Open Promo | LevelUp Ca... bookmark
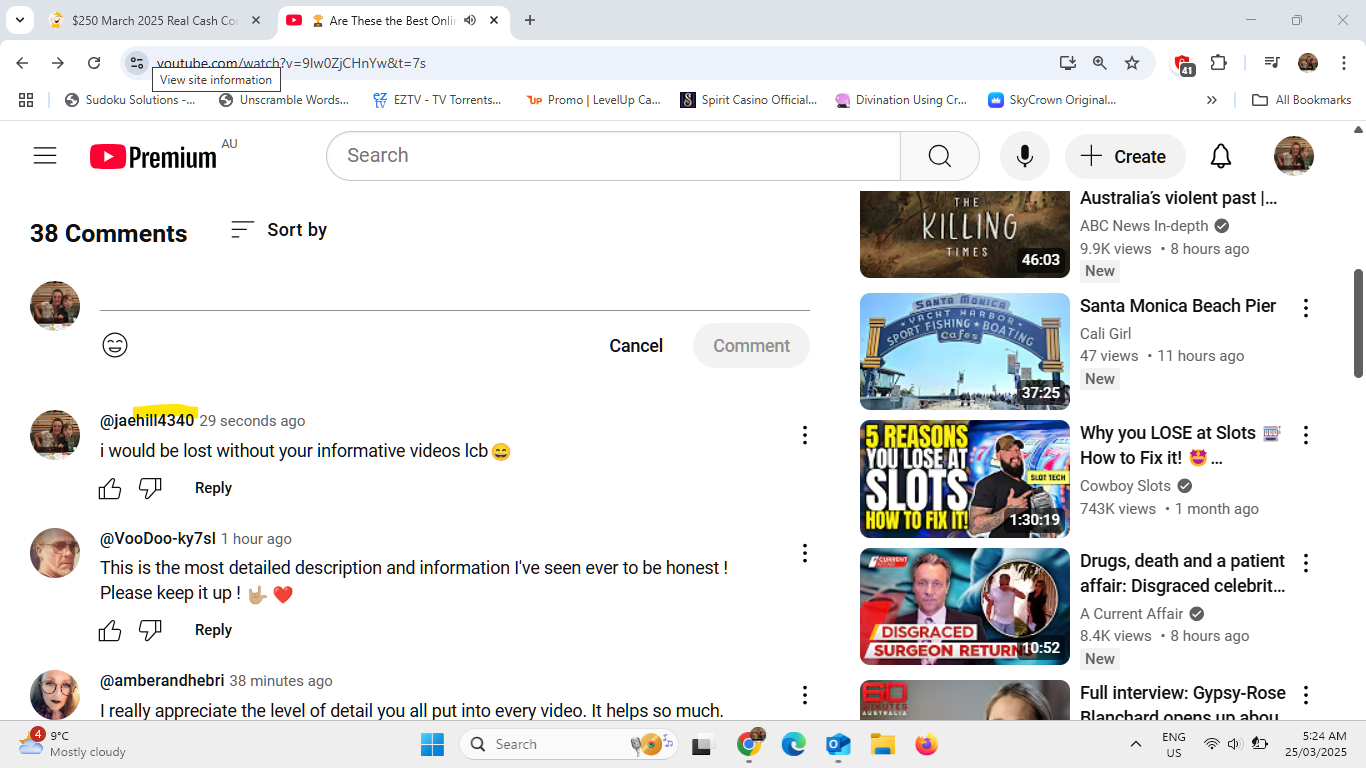1366x768 pixels. [594, 100]
